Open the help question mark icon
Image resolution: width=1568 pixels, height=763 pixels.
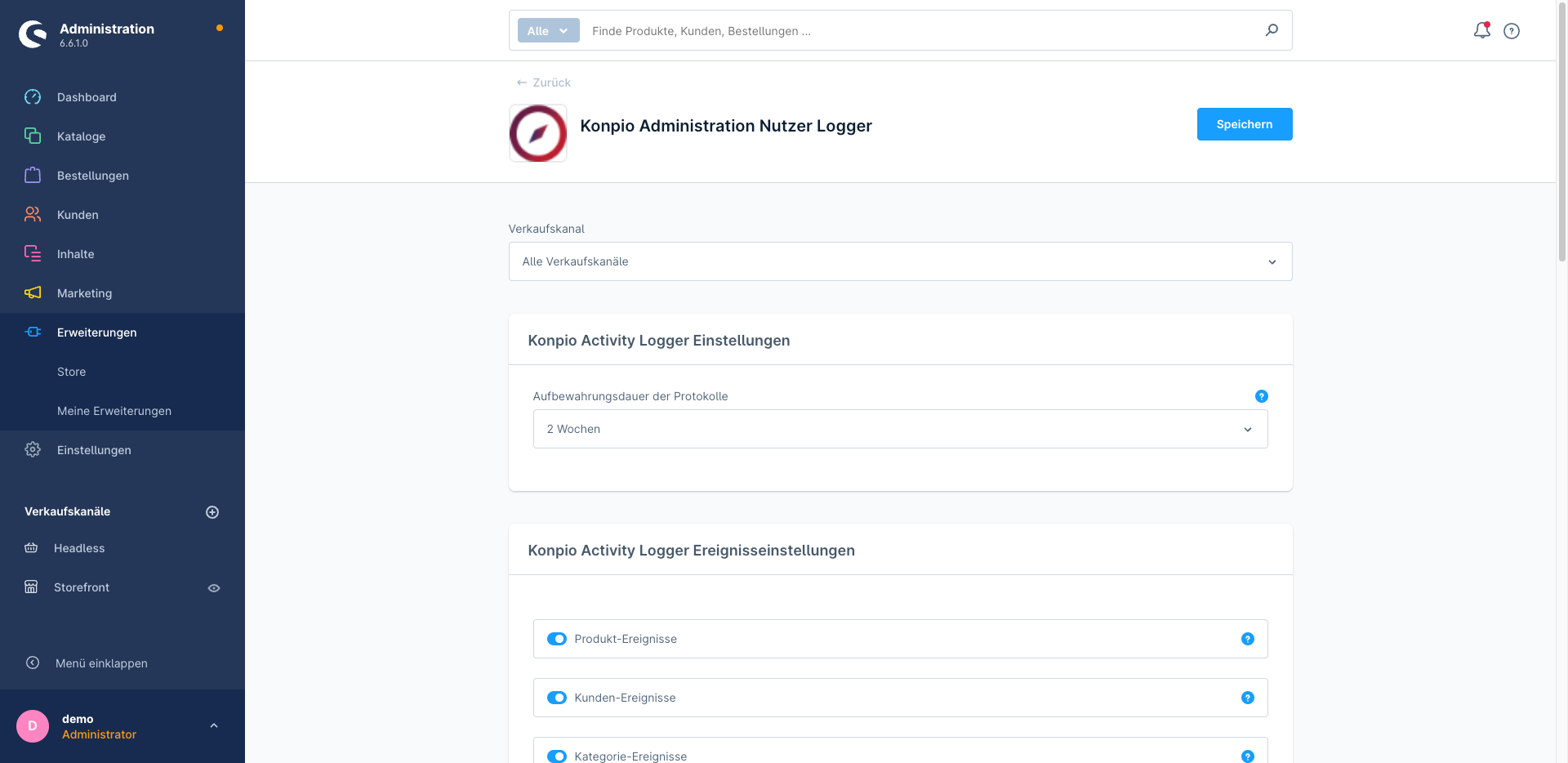pos(1512,31)
